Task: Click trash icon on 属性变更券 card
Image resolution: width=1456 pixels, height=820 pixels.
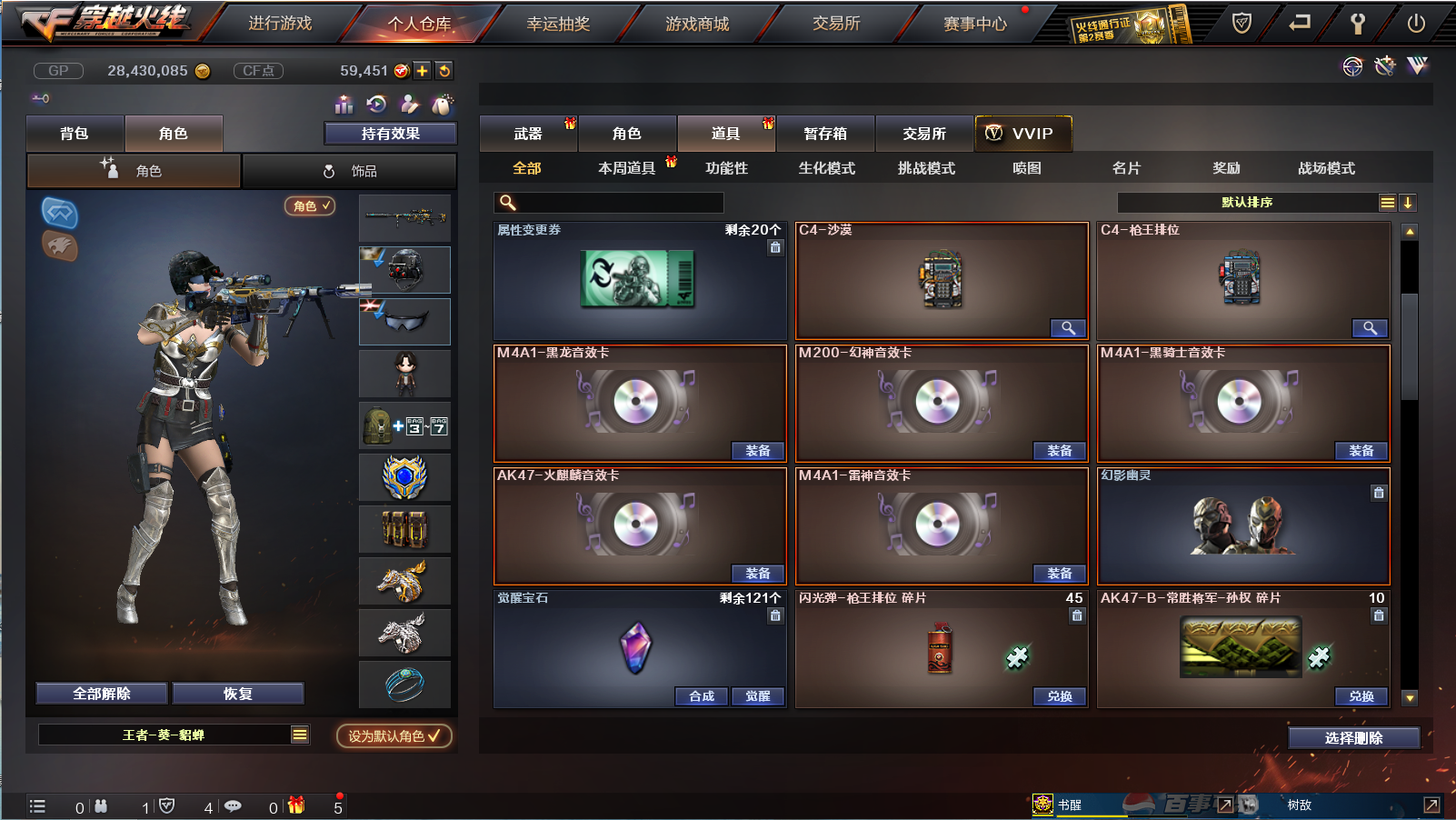Action: [775, 247]
